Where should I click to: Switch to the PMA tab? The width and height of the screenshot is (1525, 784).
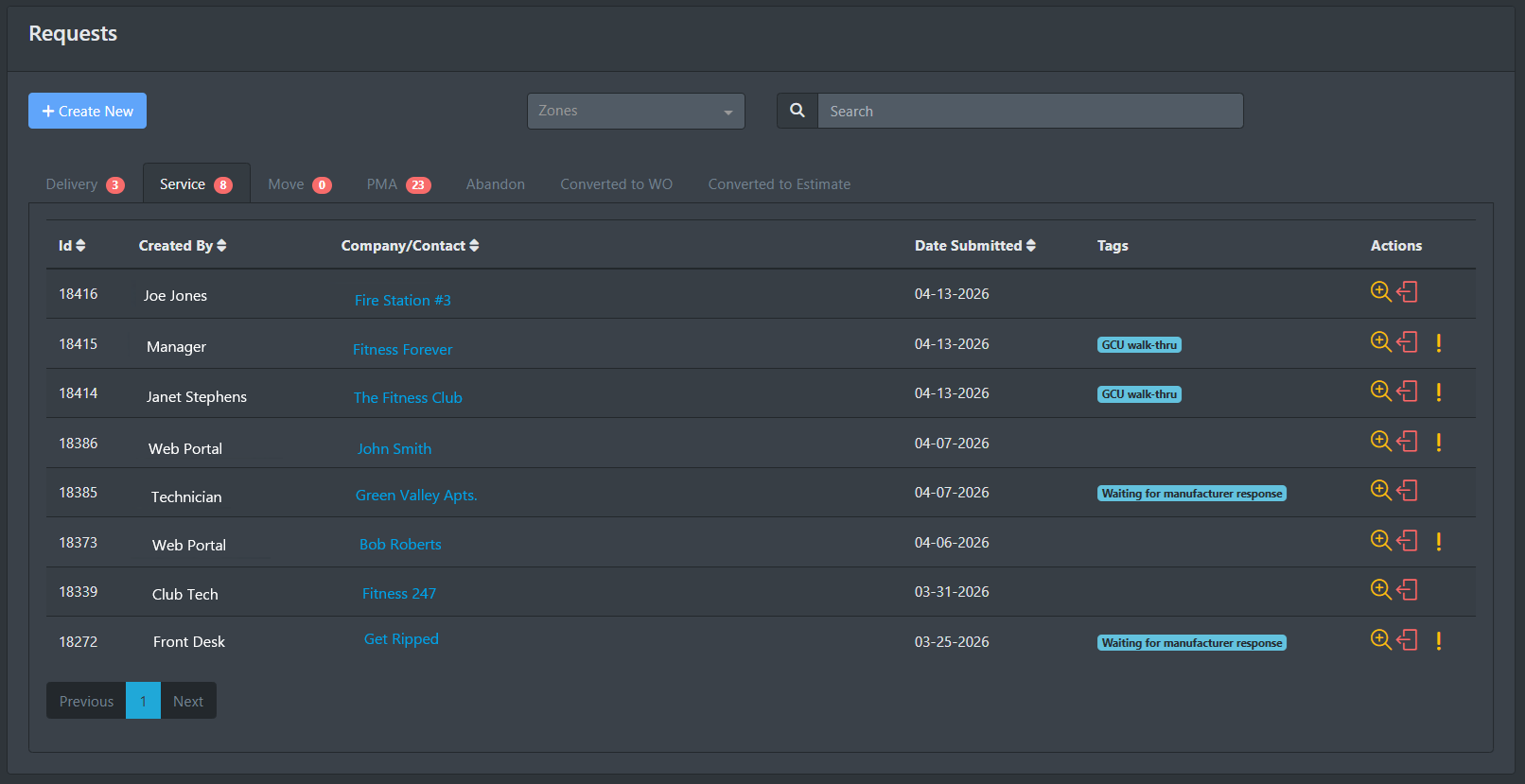pos(397,184)
